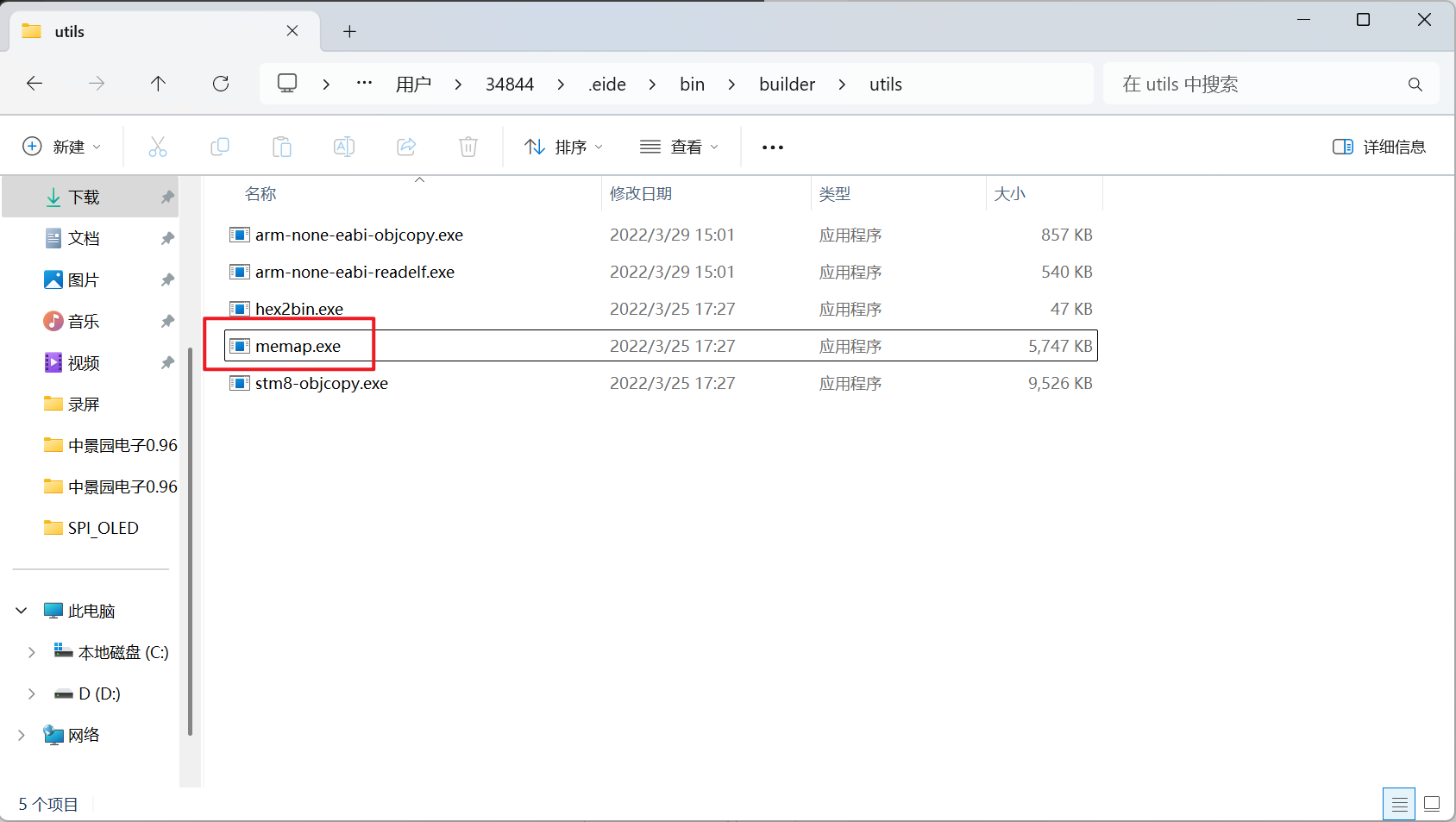Unpin 文档 from quick access
Viewport: 1456px width, 822px height.
(x=167, y=239)
